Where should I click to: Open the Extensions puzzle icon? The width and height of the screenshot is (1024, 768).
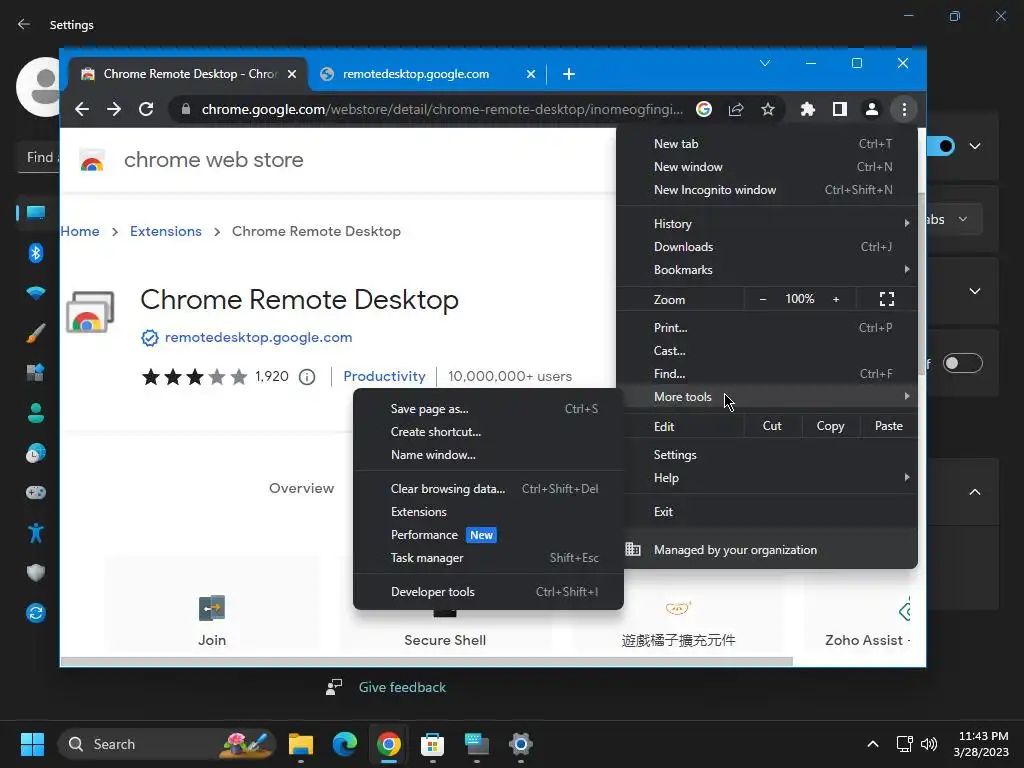tap(808, 109)
